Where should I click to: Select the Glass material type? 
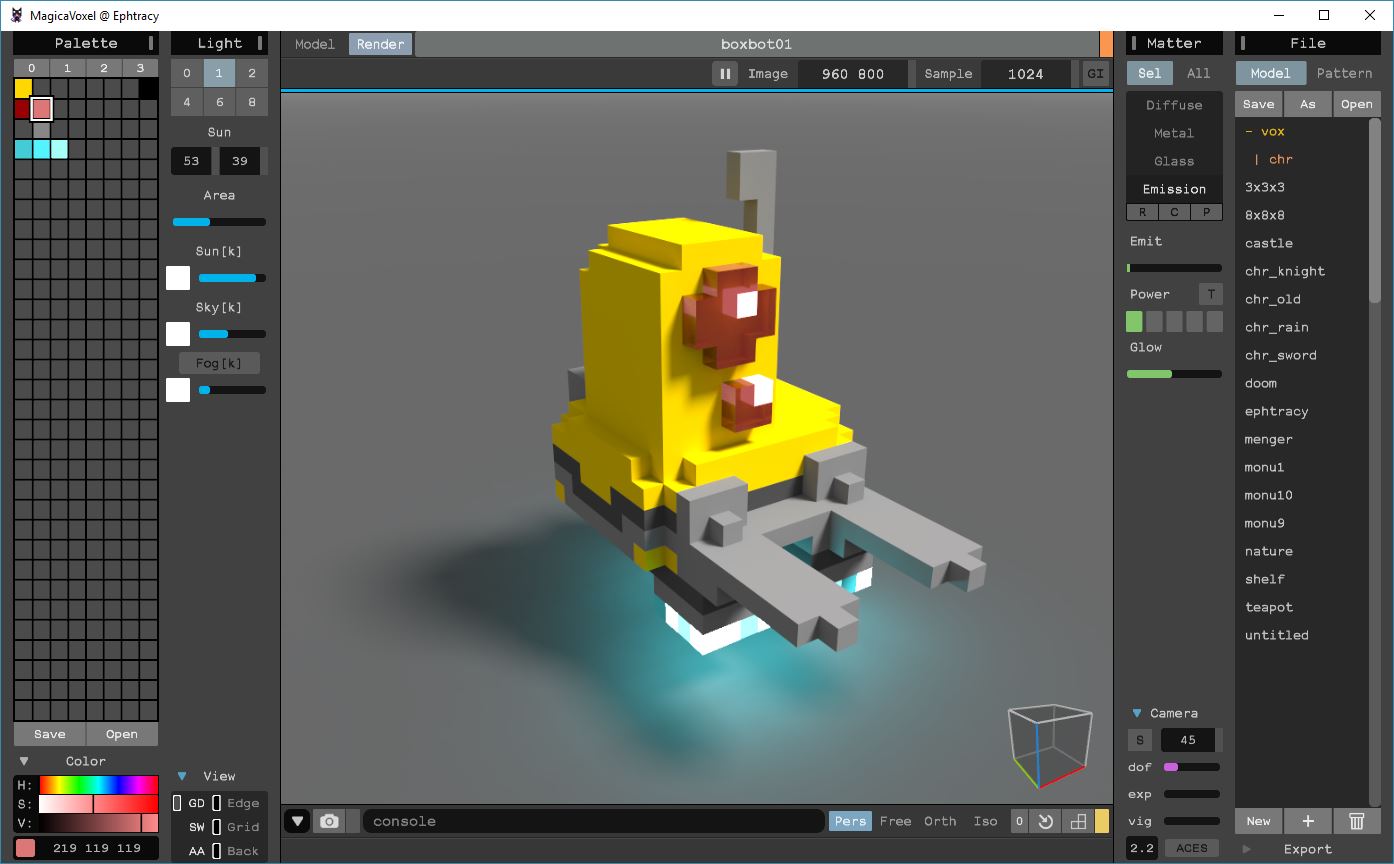coord(1174,161)
